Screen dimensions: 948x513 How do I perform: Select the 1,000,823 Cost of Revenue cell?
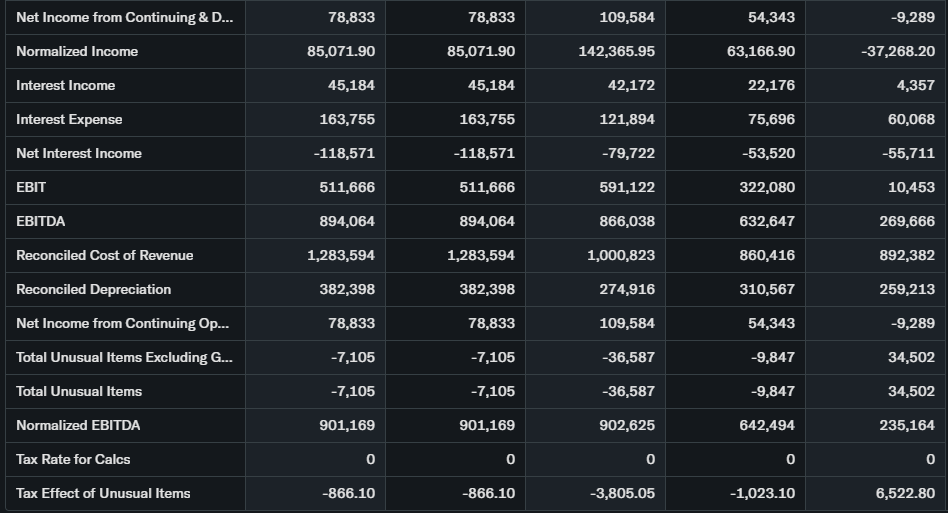[x=622, y=255]
